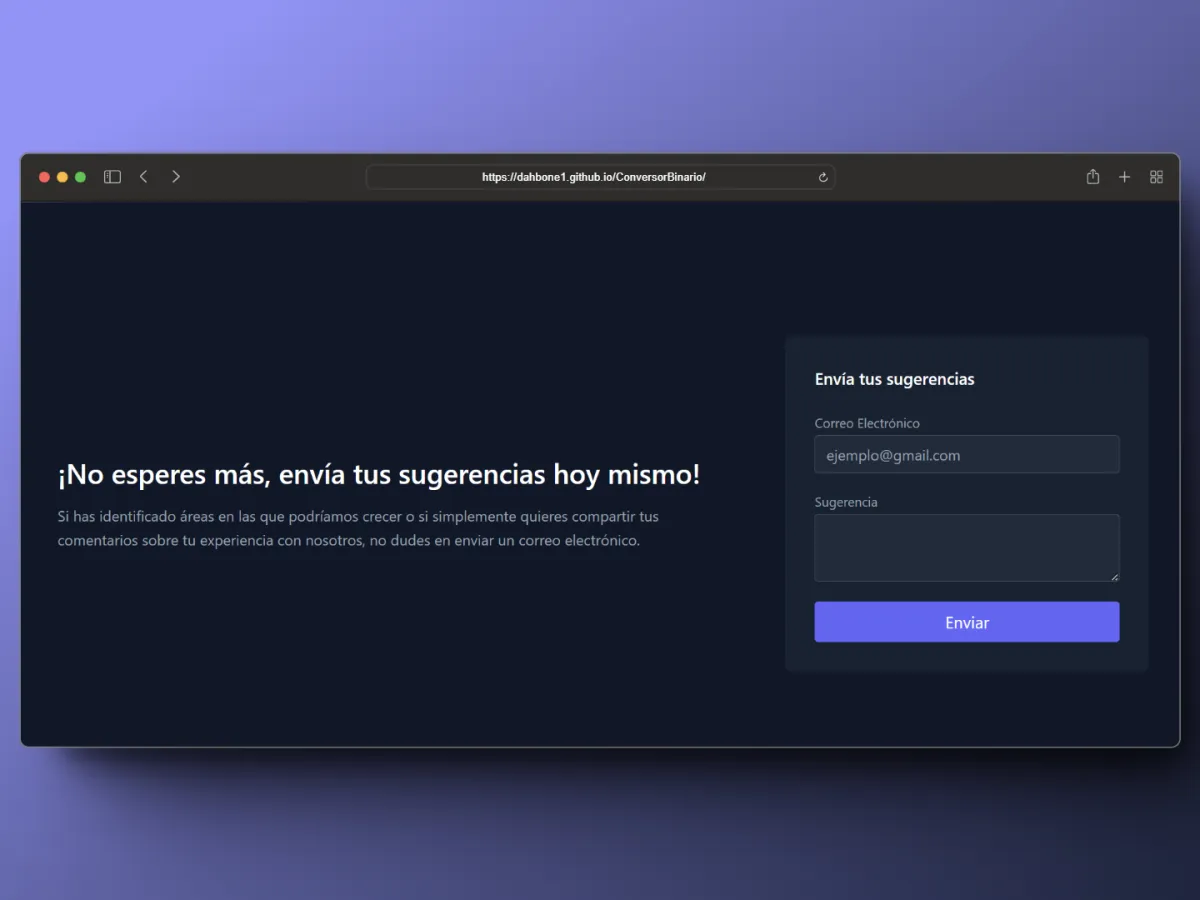Click inside the Sugerencia text area
The height and width of the screenshot is (900, 1200).
point(967,548)
